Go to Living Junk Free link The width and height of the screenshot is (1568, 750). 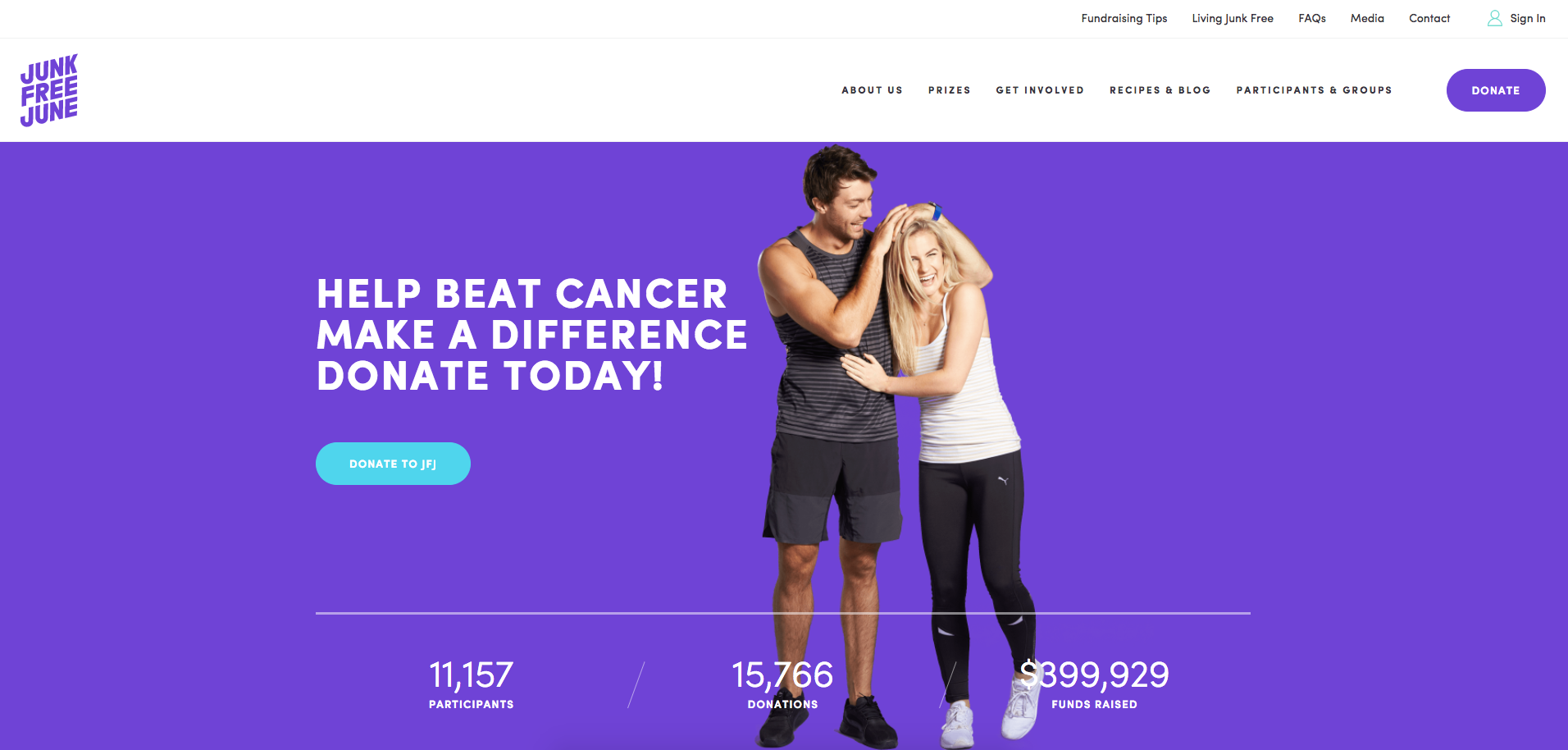click(x=1233, y=18)
